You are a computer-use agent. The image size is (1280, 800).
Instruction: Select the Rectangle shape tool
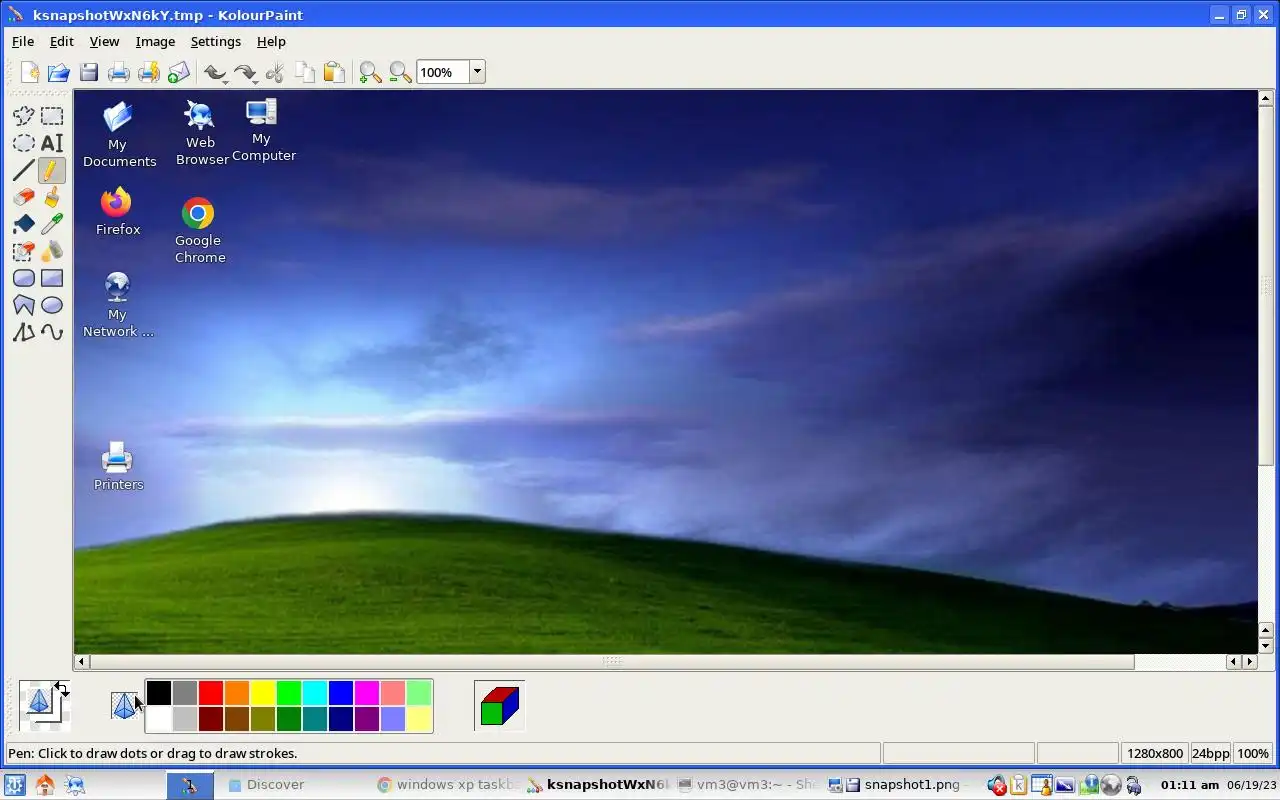(x=52, y=278)
